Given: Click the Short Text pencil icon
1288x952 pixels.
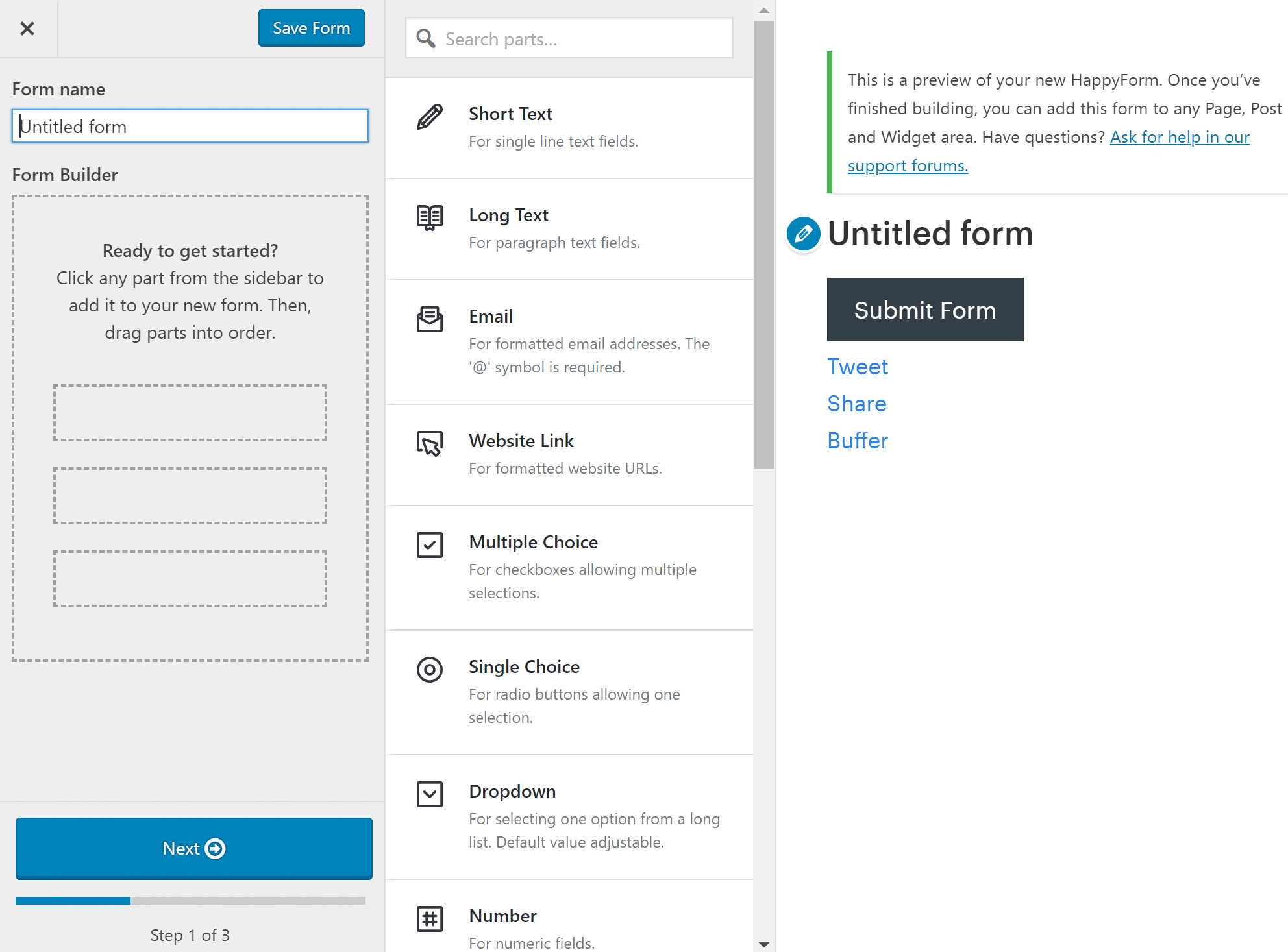Looking at the screenshot, I should point(430,117).
